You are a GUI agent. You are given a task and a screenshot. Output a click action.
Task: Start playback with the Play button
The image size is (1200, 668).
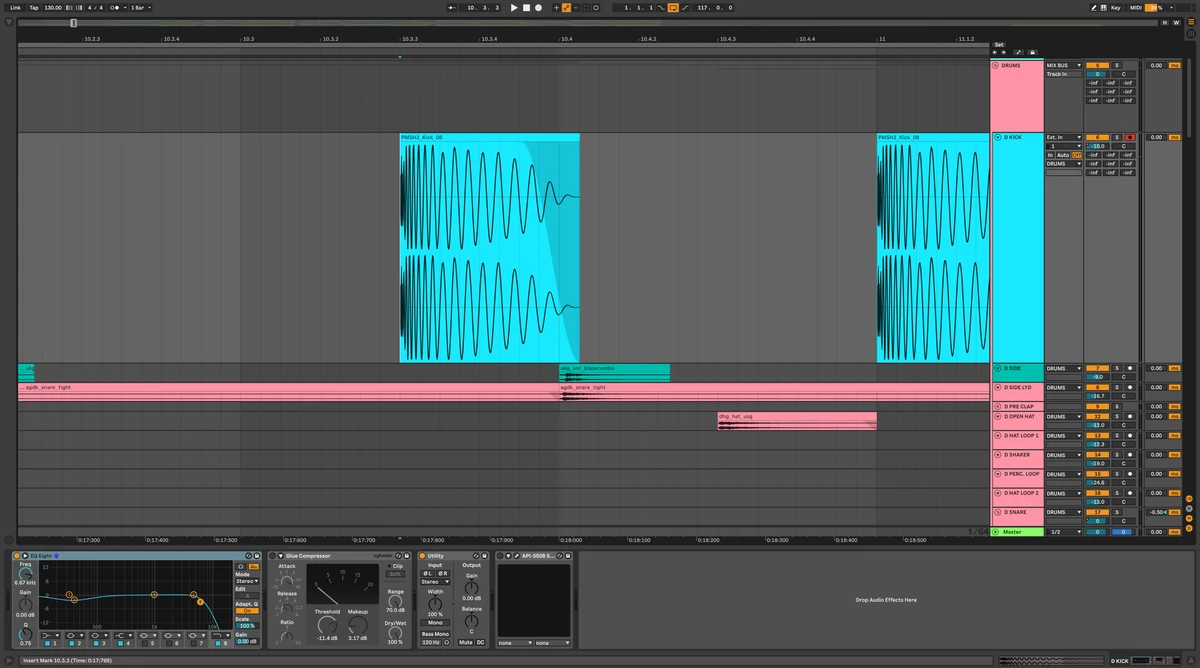point(514,7)
